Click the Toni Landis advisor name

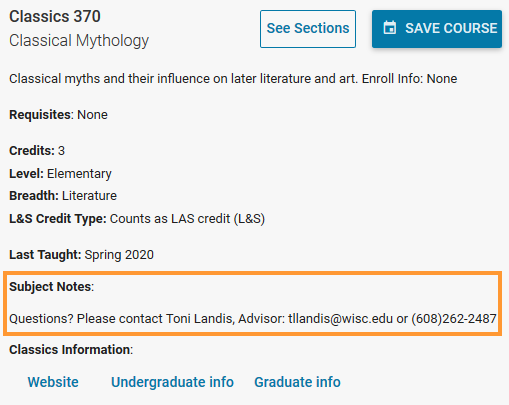[x=199, y=319]
